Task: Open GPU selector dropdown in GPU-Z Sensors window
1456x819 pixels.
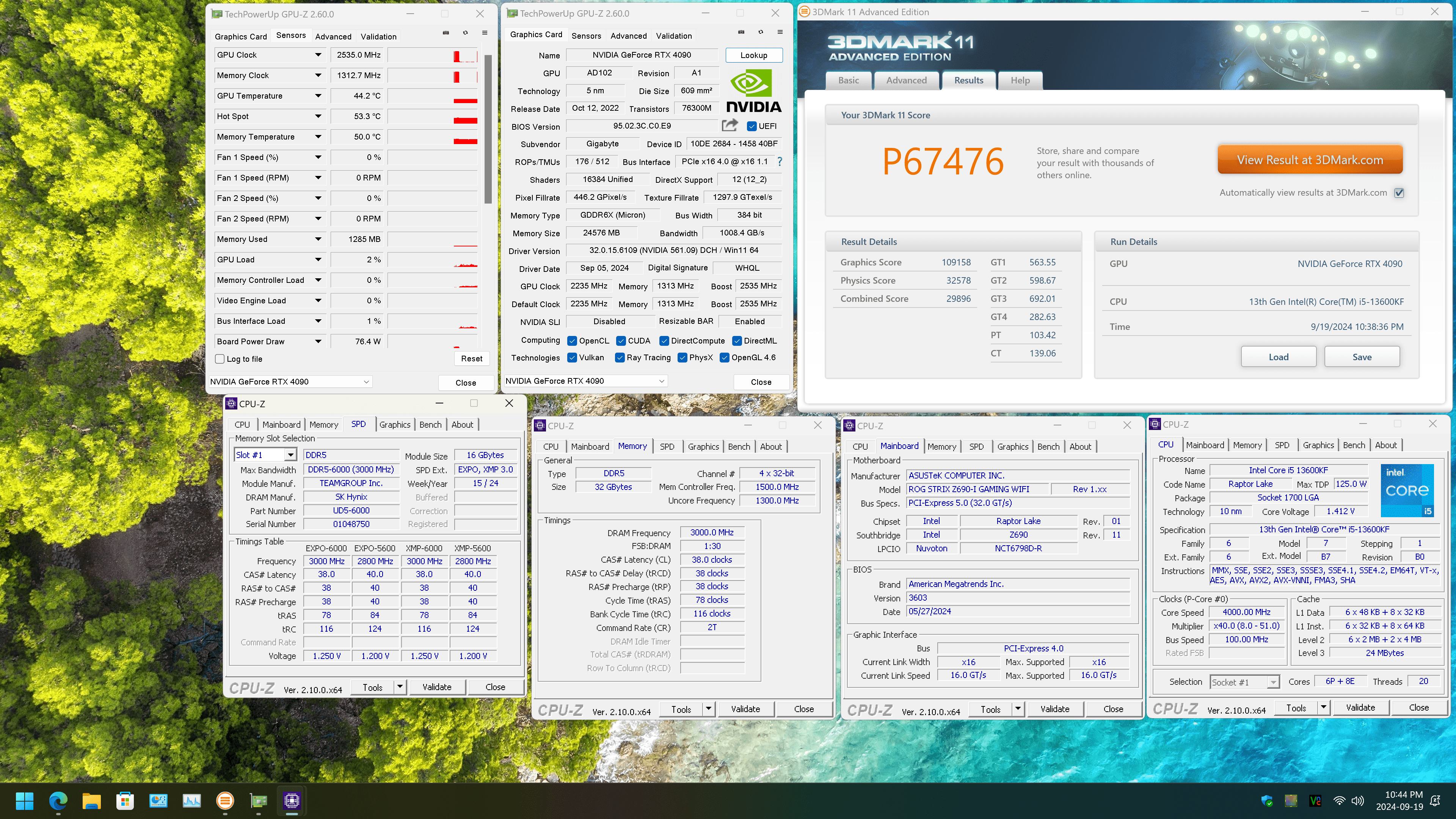Action: click(x=290, y=382)
